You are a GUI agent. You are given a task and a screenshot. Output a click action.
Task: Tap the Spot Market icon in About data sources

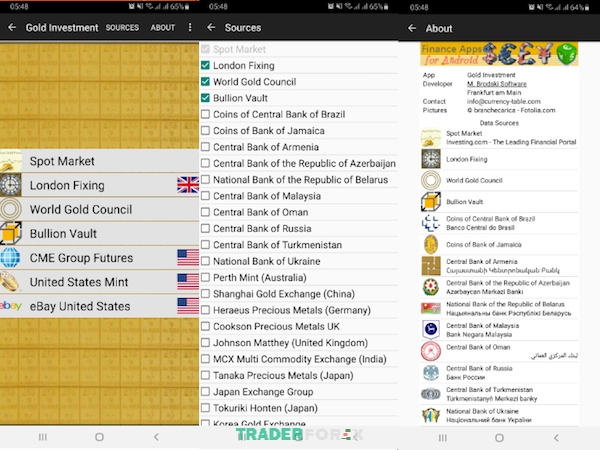tap(431, 138)
